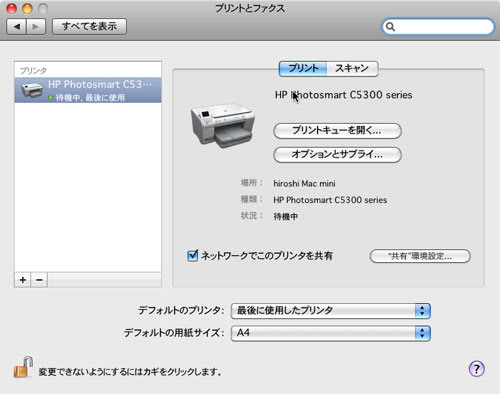Screen dimensions: 500x394
Task: Click HP Photosmart C5300 series type value
Action: 330,200
